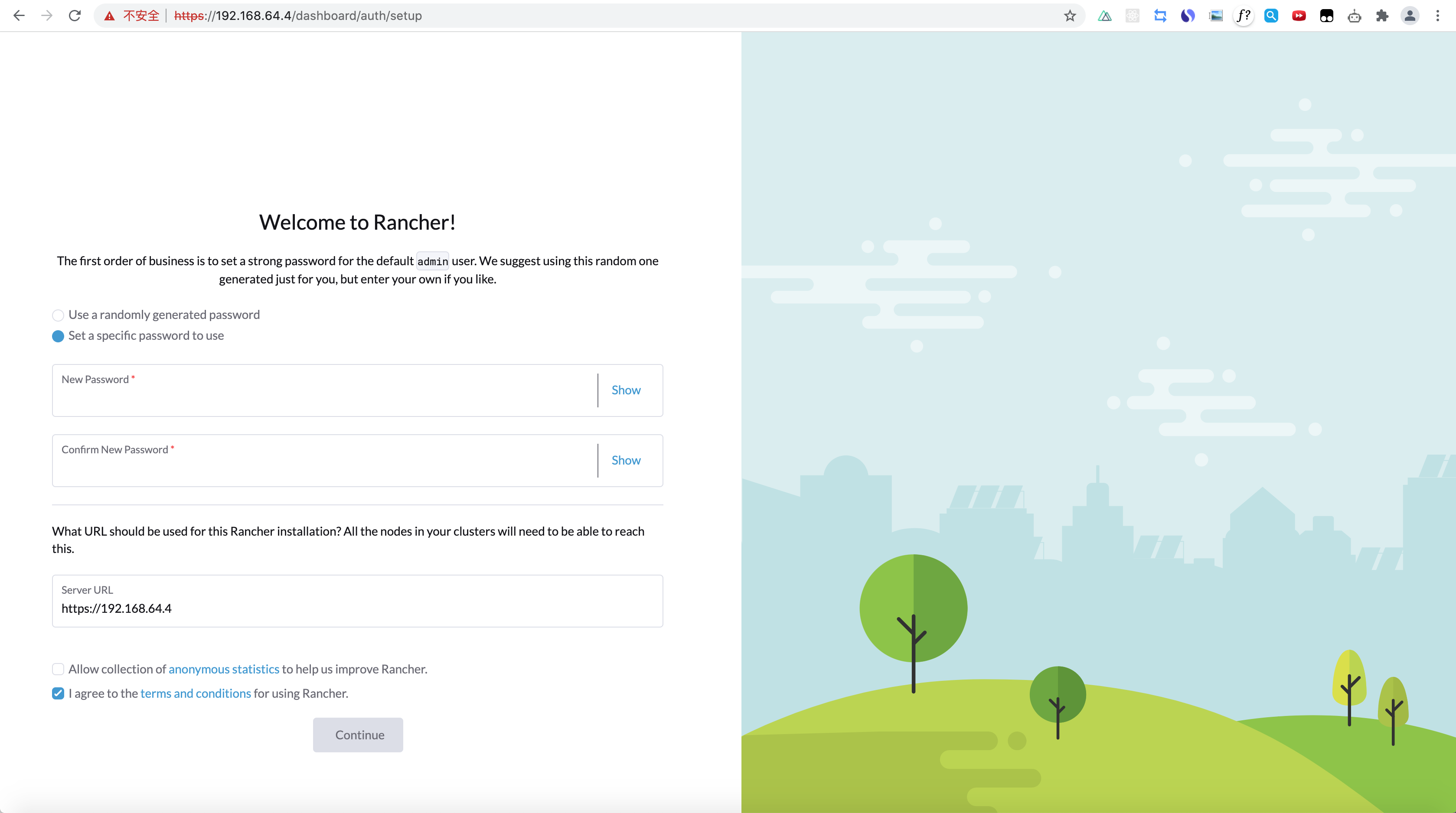Click the Welcome to Rancher! heading
This screenshot has width=1456, height=813.
click(357, 222)
